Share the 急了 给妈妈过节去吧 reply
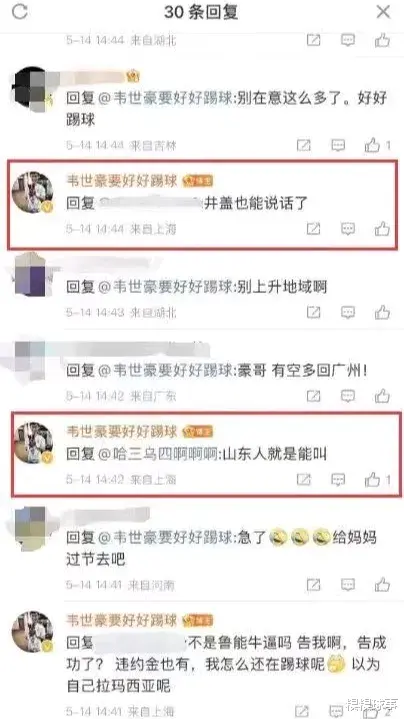404x719 pixels. tap(314, 585)
